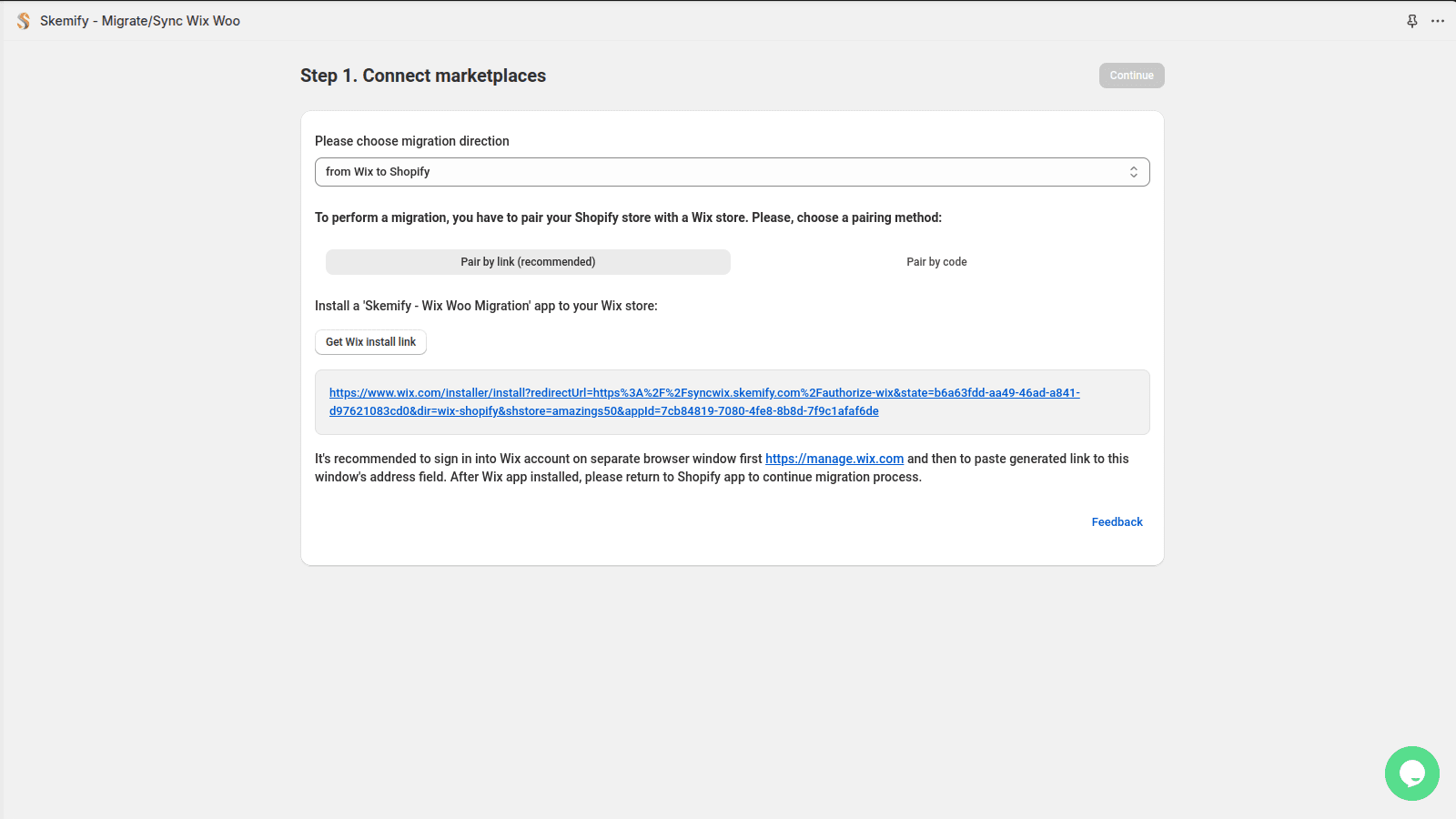Click the disabled Continue button
Screen dimensions: 1456x819
(x=1131, y=76)
